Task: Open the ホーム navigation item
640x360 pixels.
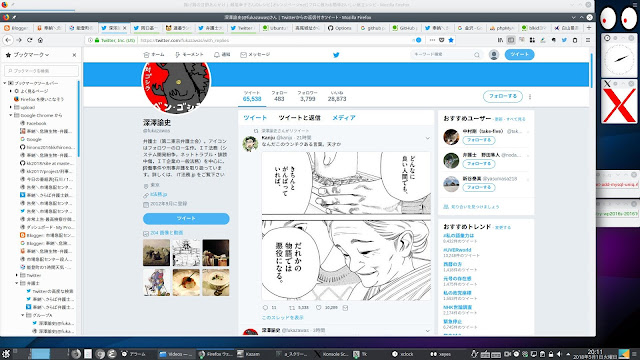Action: (x=154, y=55)
